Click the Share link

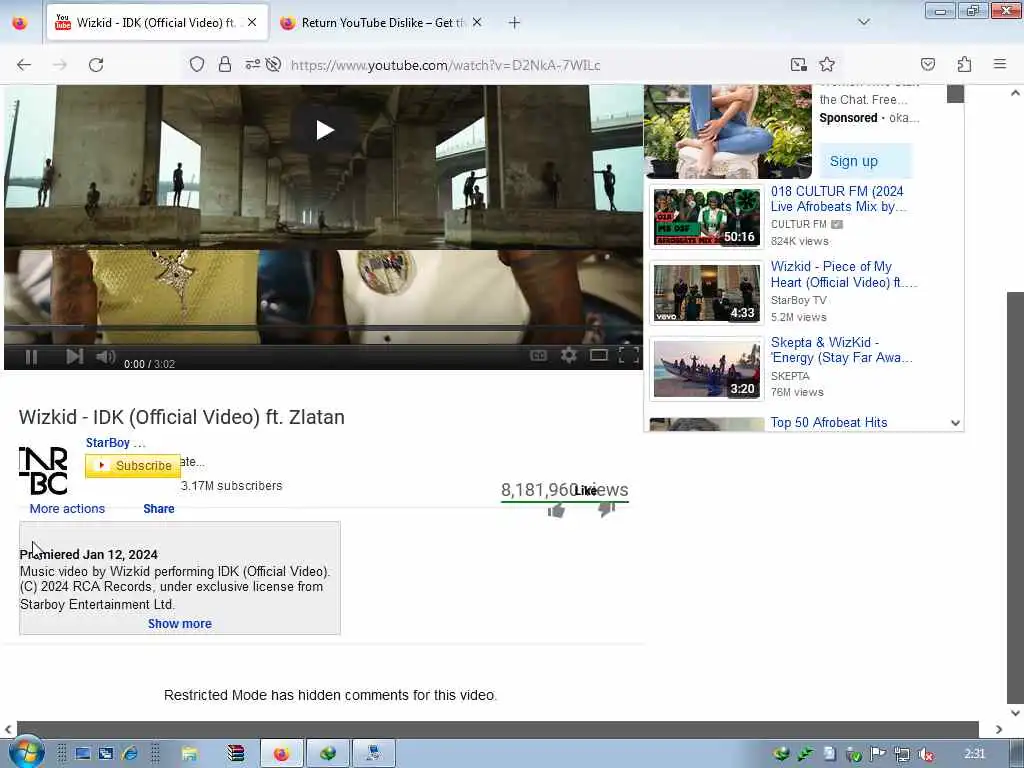pyautogui.click(x=159, y=509)
